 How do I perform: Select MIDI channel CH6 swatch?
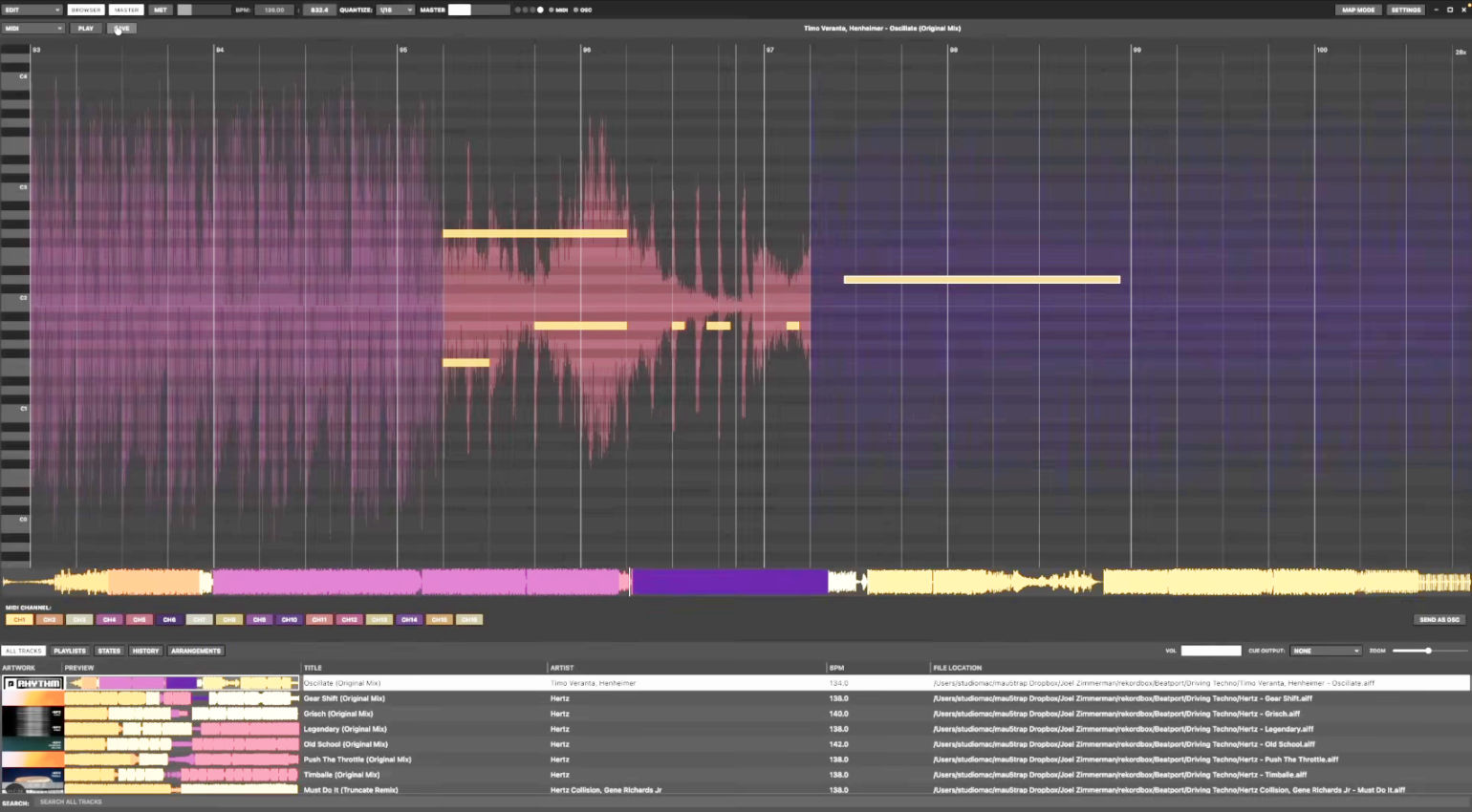169,620
